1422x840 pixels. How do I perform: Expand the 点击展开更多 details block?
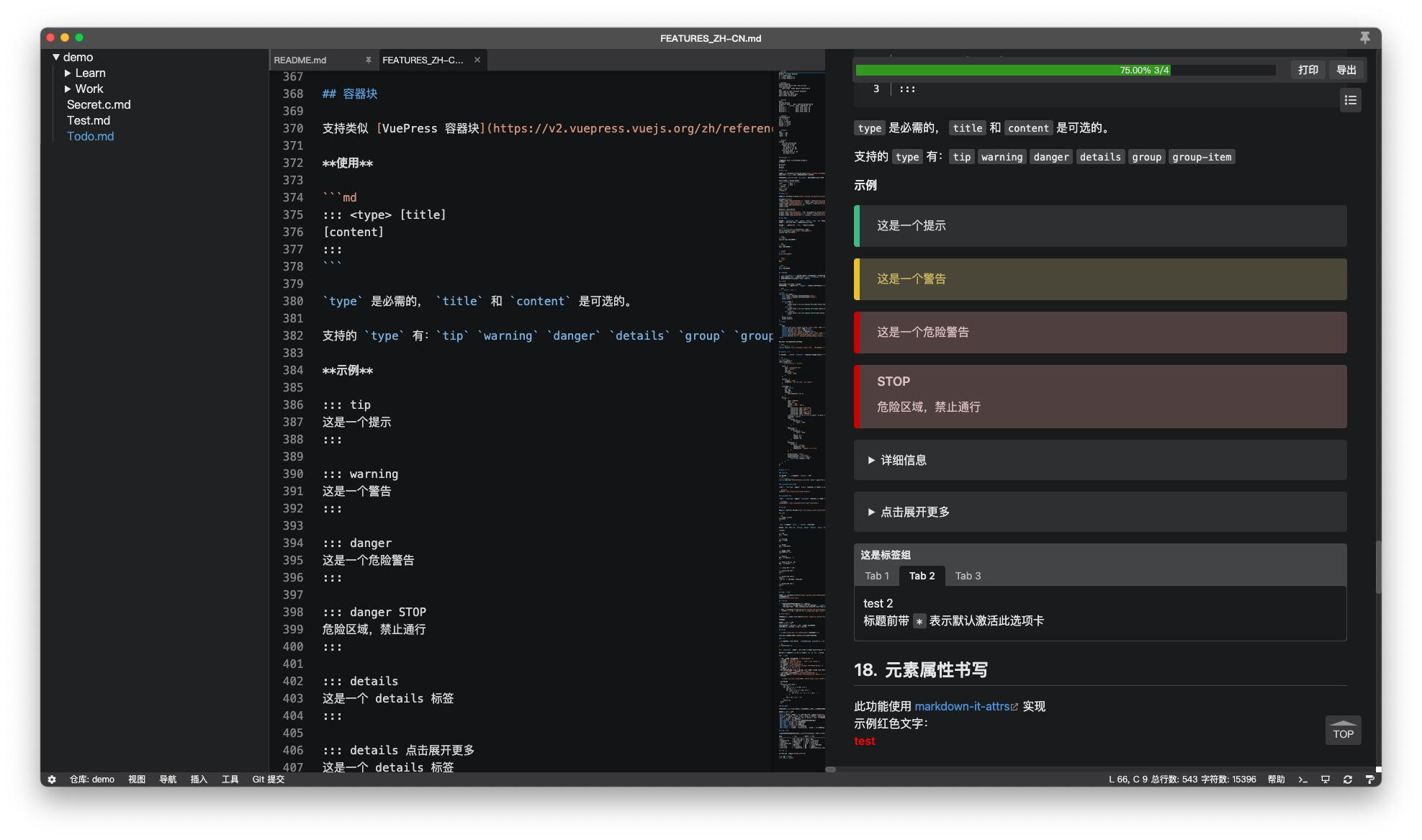pos(1099,512)
